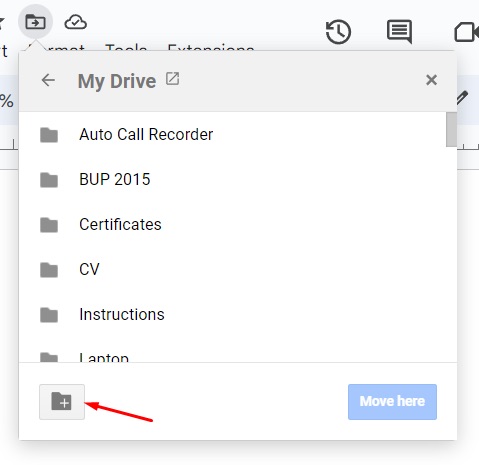Screen dimensions: 479x465
Task: Go back with the arrow in dialog
Action: (x=48, y=80)
